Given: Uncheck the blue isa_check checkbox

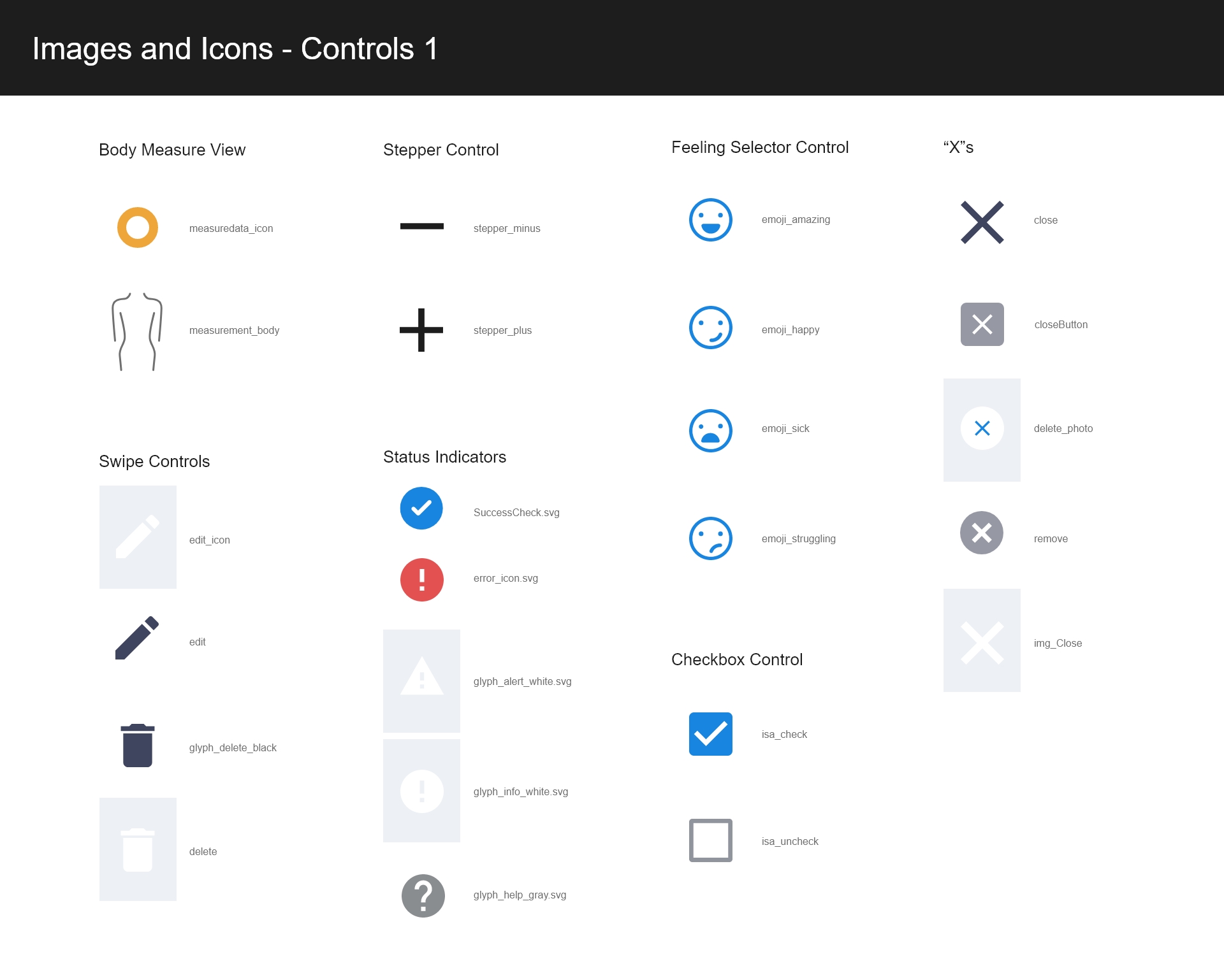Looking at the screenshot, I should [710, 734].
